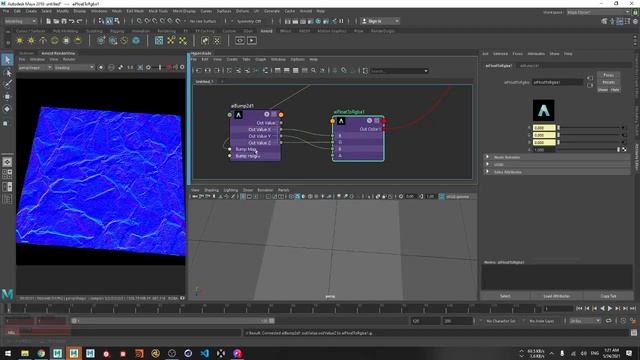Open the viewport Lighting menu
The height and width of the screenshot is (360, 640).
tap(231, 190)
